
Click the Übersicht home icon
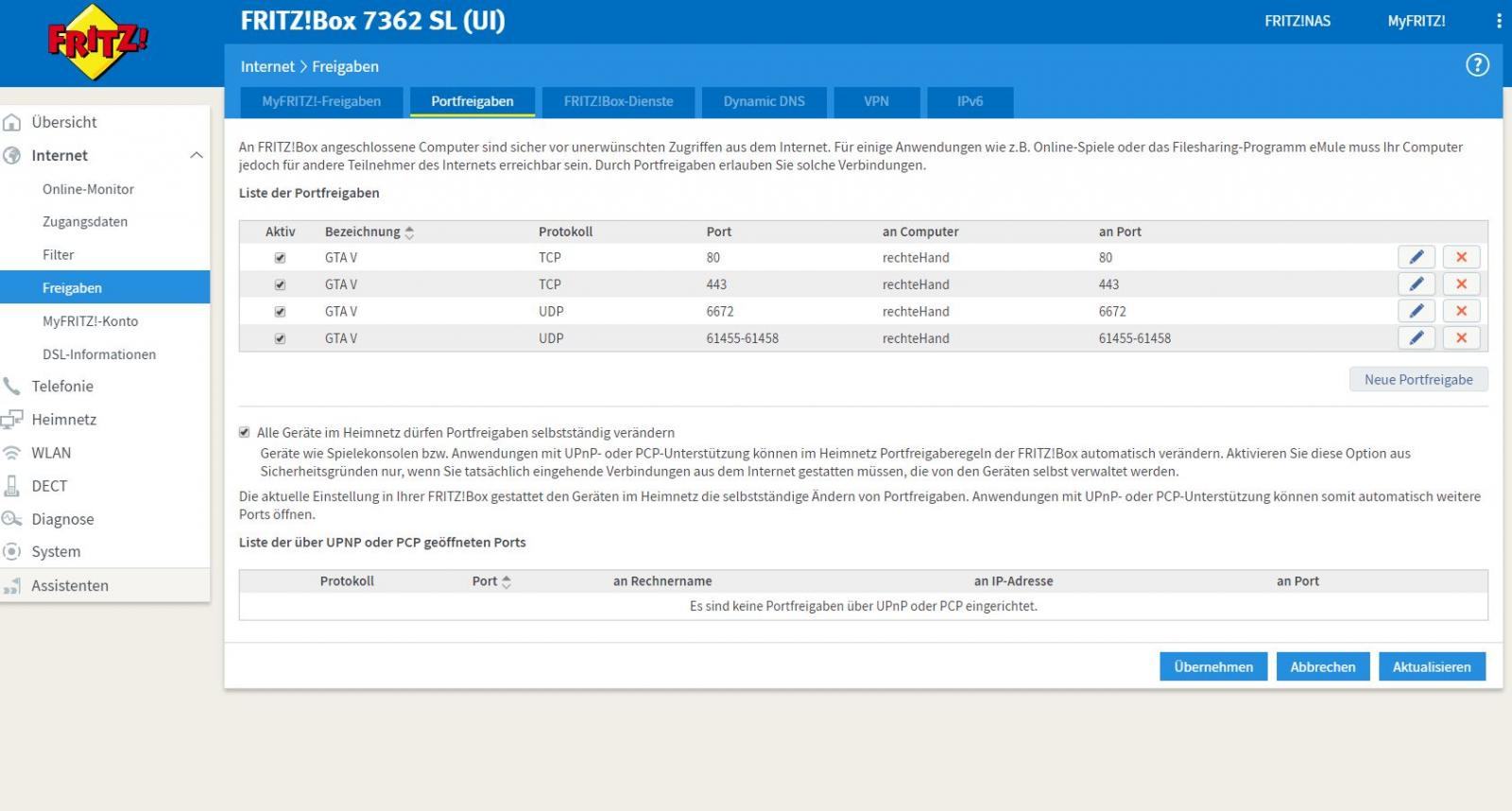click(x=12, y=122)
